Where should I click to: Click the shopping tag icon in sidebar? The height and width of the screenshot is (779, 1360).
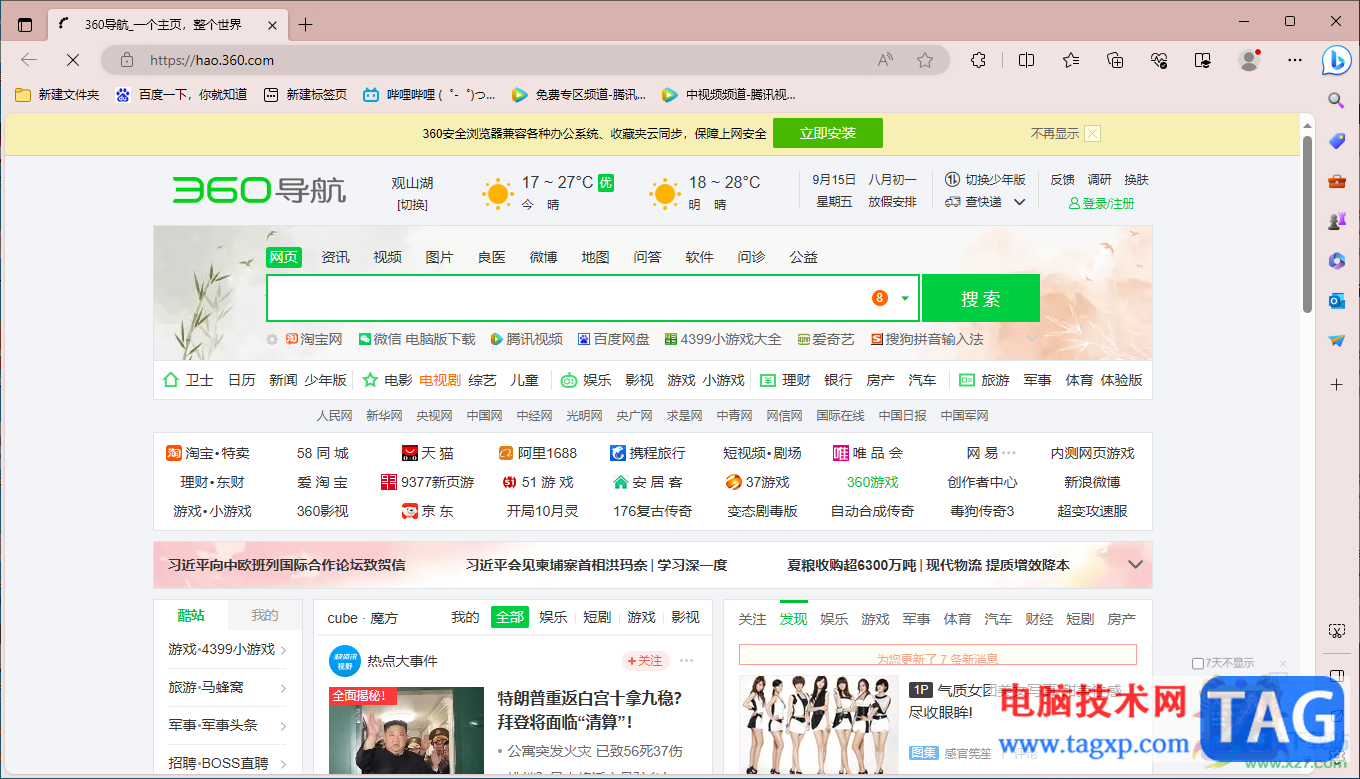tap(1336, 141)
